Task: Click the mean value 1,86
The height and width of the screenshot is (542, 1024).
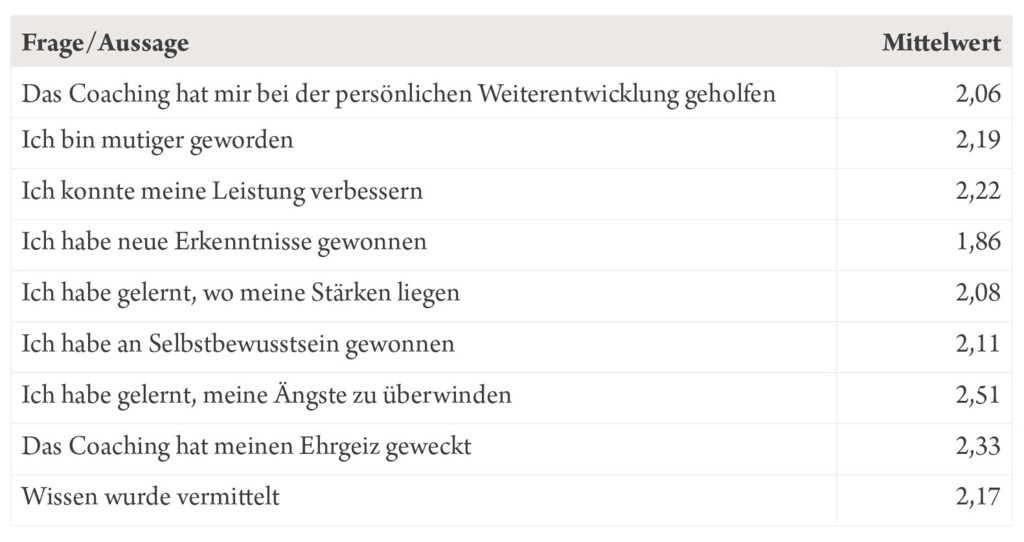Action: tap(978, 242)
